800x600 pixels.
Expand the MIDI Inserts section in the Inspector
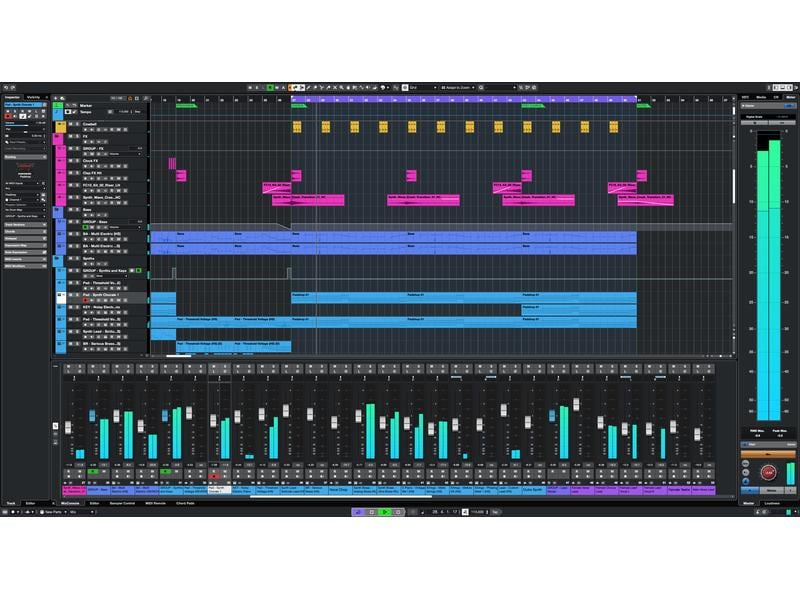pyautogui.click(x=25, y=259)
